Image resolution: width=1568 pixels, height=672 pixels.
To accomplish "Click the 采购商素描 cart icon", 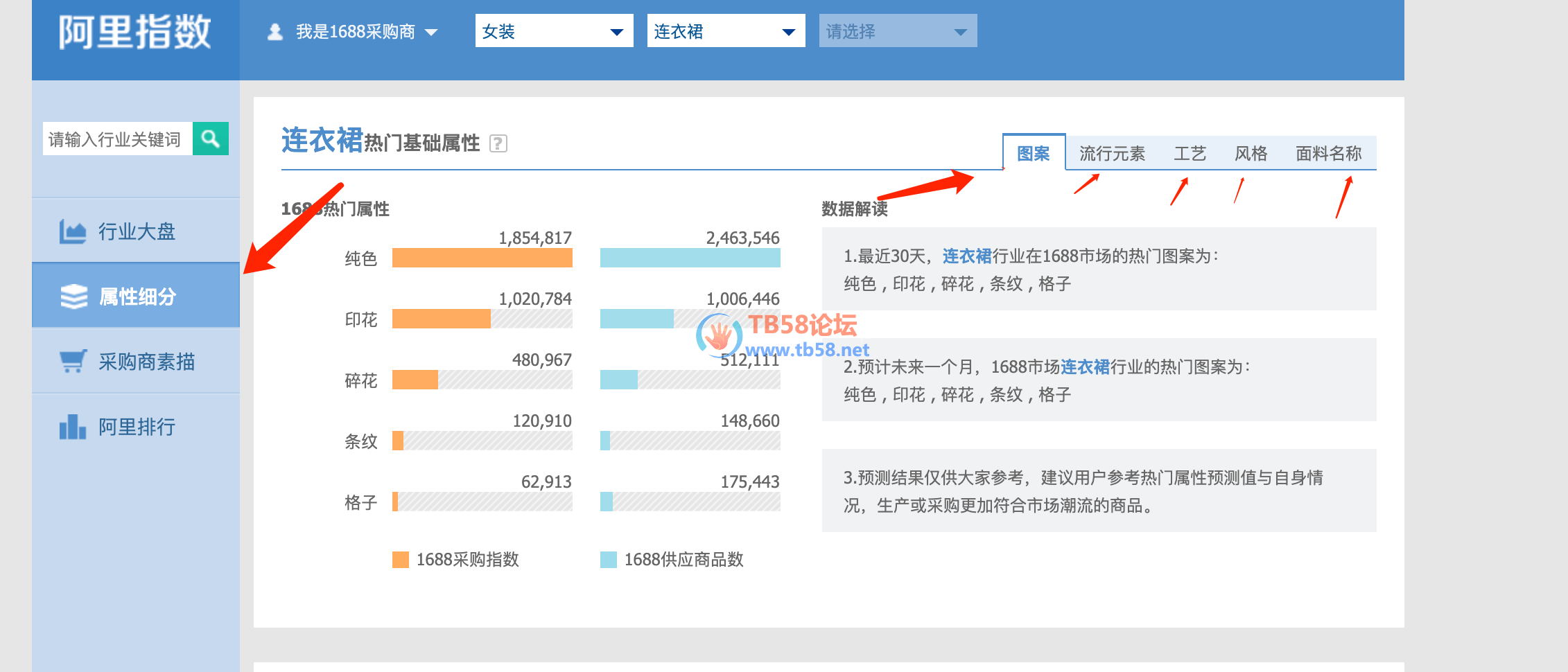I will click(73, 361).
